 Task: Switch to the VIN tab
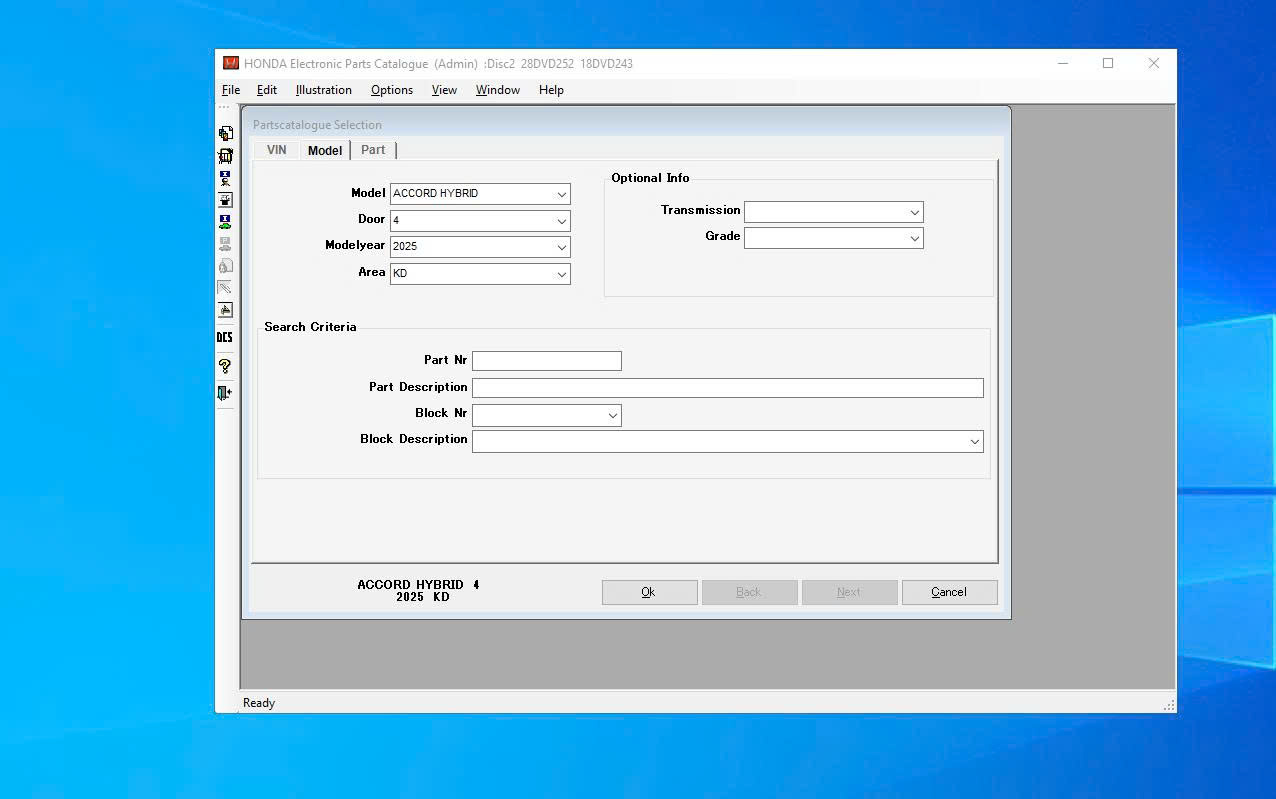(x=276, y=150)
